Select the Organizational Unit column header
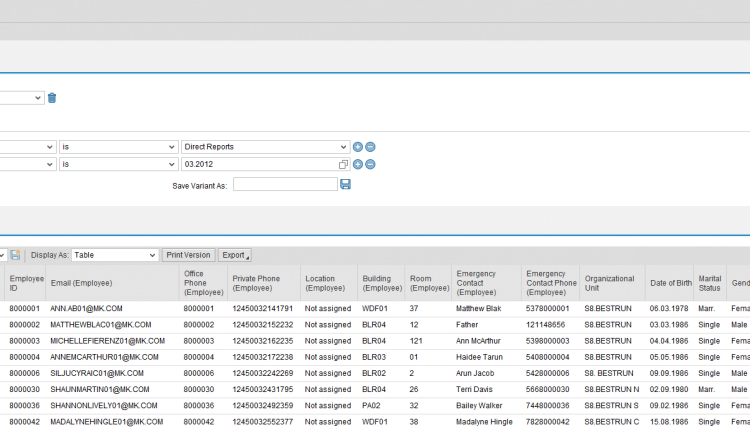750x430 pixels. pyautogui.click(x=612, y=283)
